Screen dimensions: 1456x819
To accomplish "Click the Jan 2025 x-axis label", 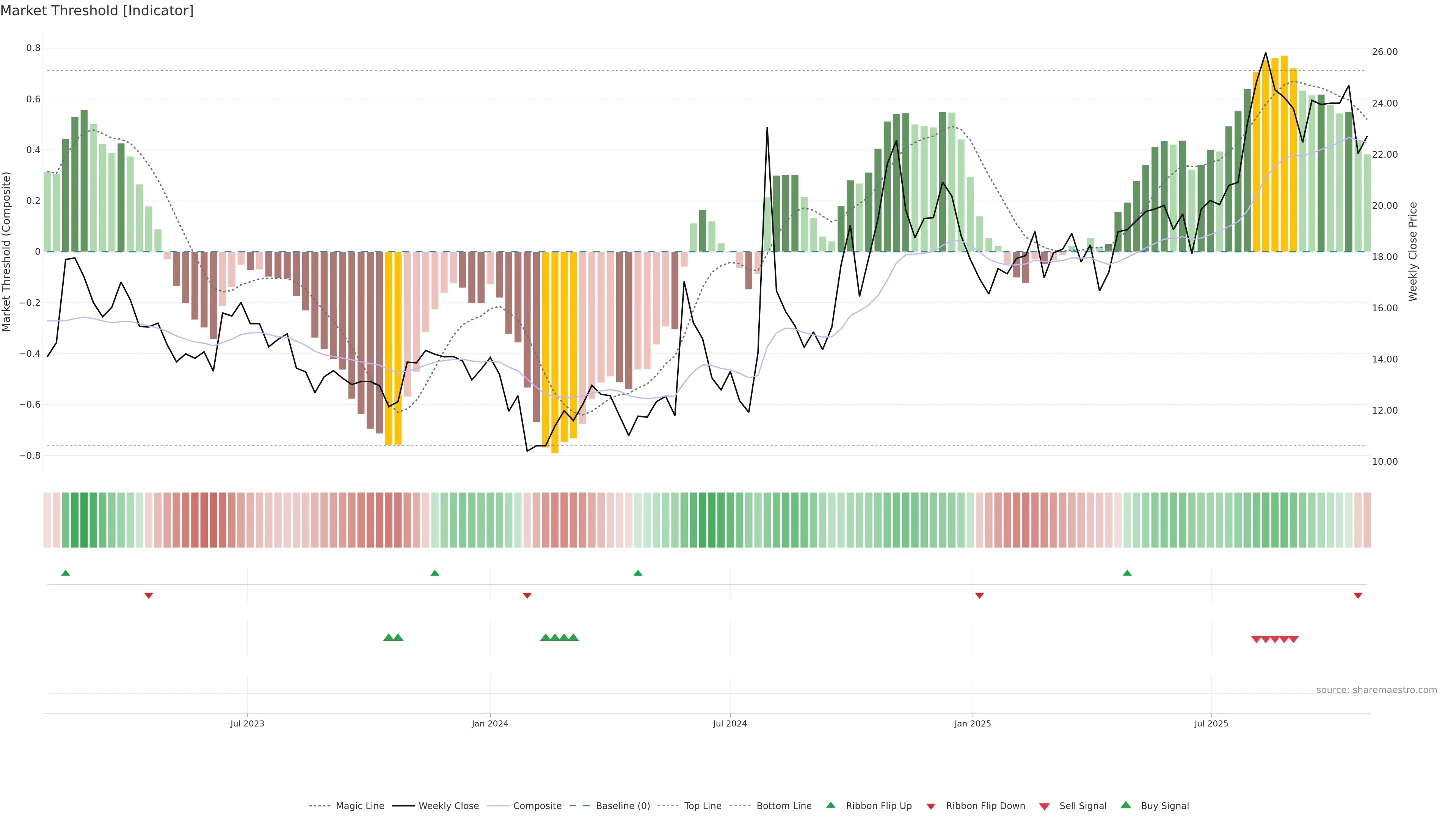I will [972, 723].
